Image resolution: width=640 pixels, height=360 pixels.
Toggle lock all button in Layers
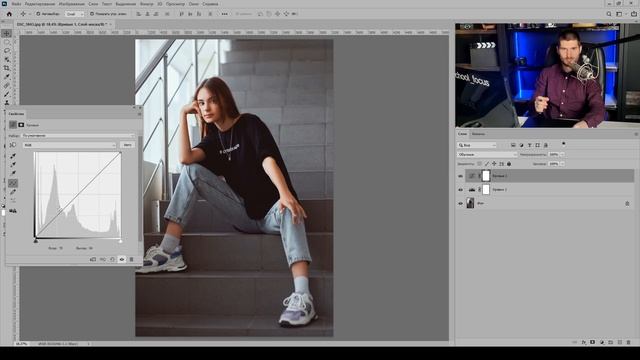point(509,164)
